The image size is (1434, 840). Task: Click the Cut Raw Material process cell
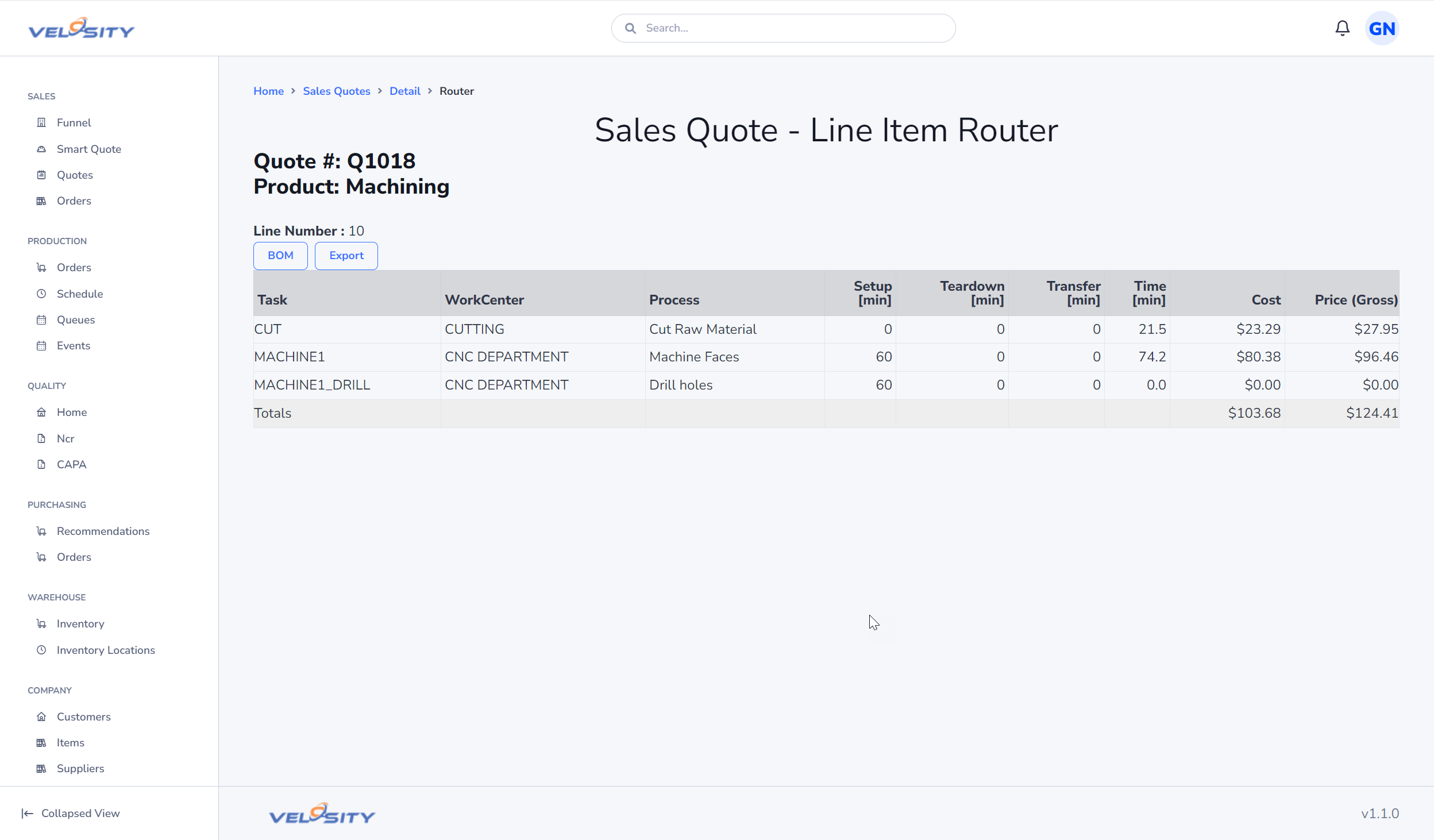coord(735,329)
